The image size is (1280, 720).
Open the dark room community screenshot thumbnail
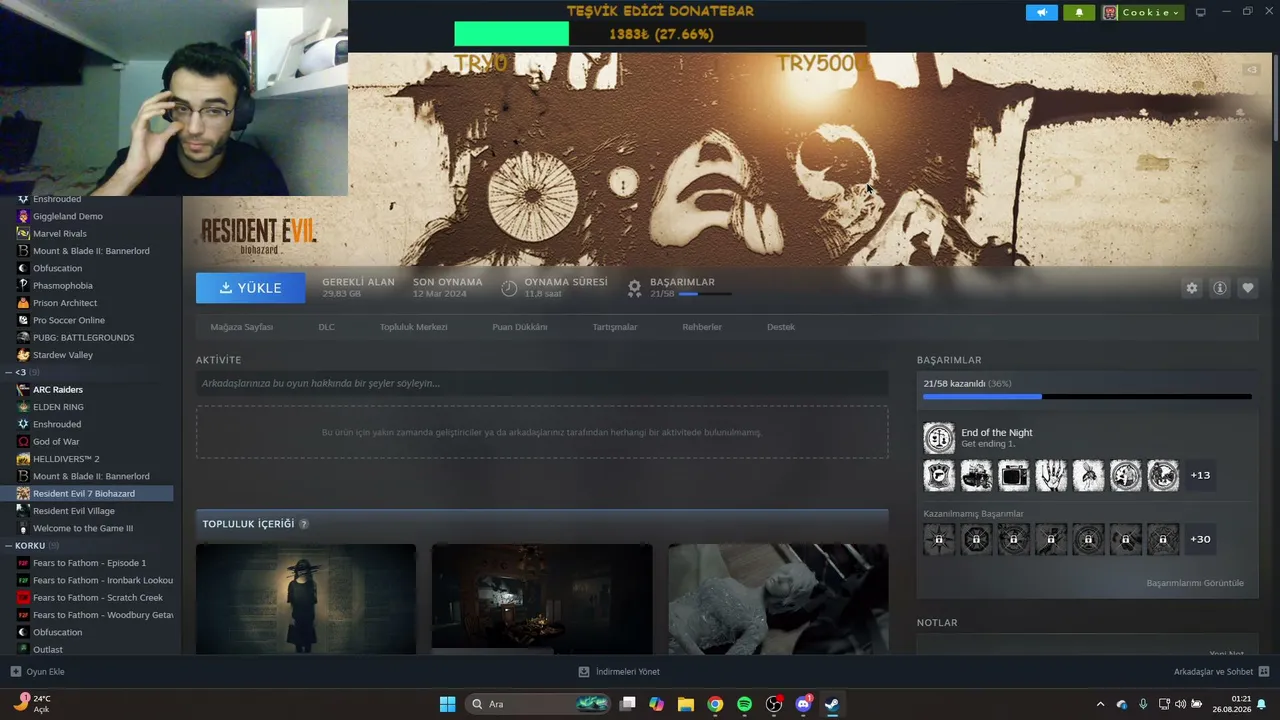[542, 599]
